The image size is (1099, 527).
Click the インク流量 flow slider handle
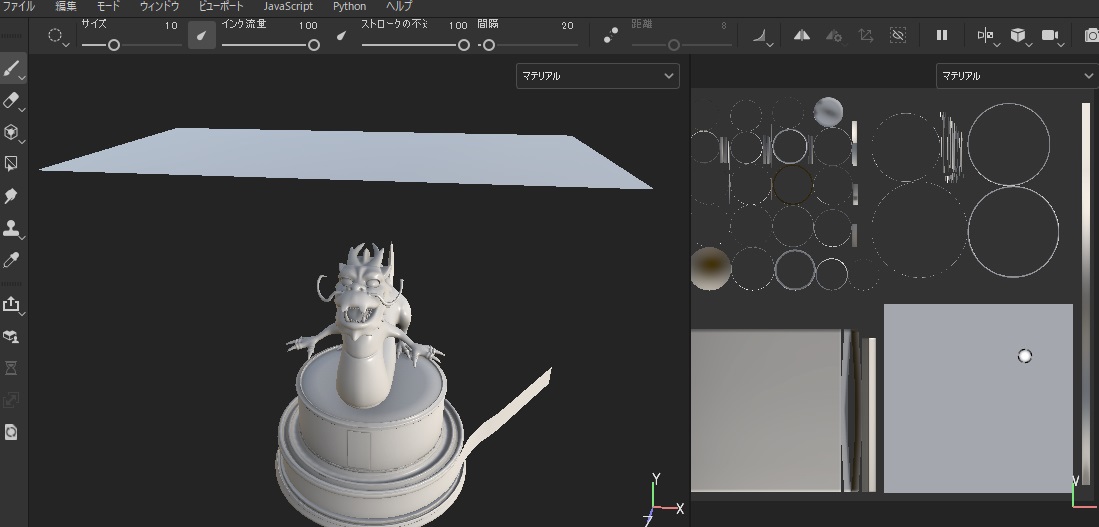(314, 45)
